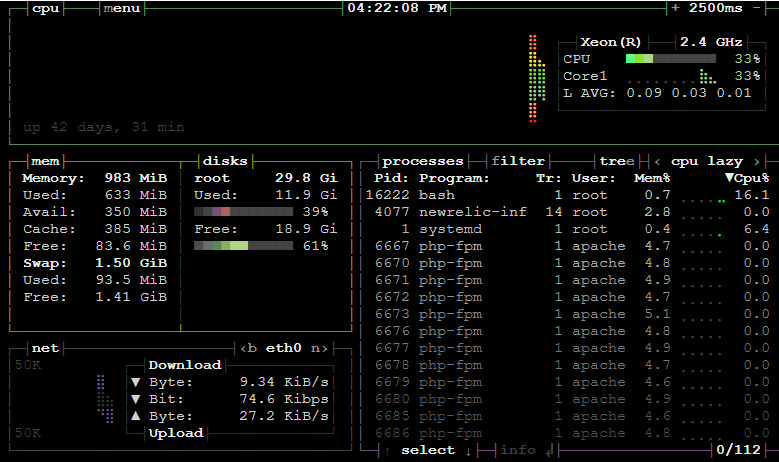Toggle the disks panel title

pos(225,161)
